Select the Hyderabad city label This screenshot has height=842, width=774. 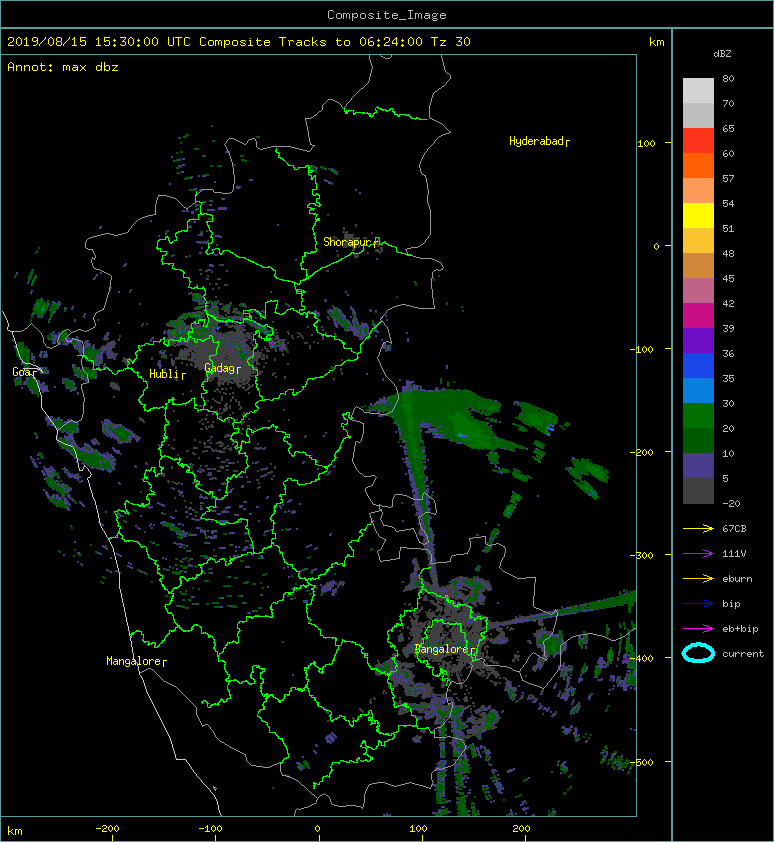coord(537,141)
